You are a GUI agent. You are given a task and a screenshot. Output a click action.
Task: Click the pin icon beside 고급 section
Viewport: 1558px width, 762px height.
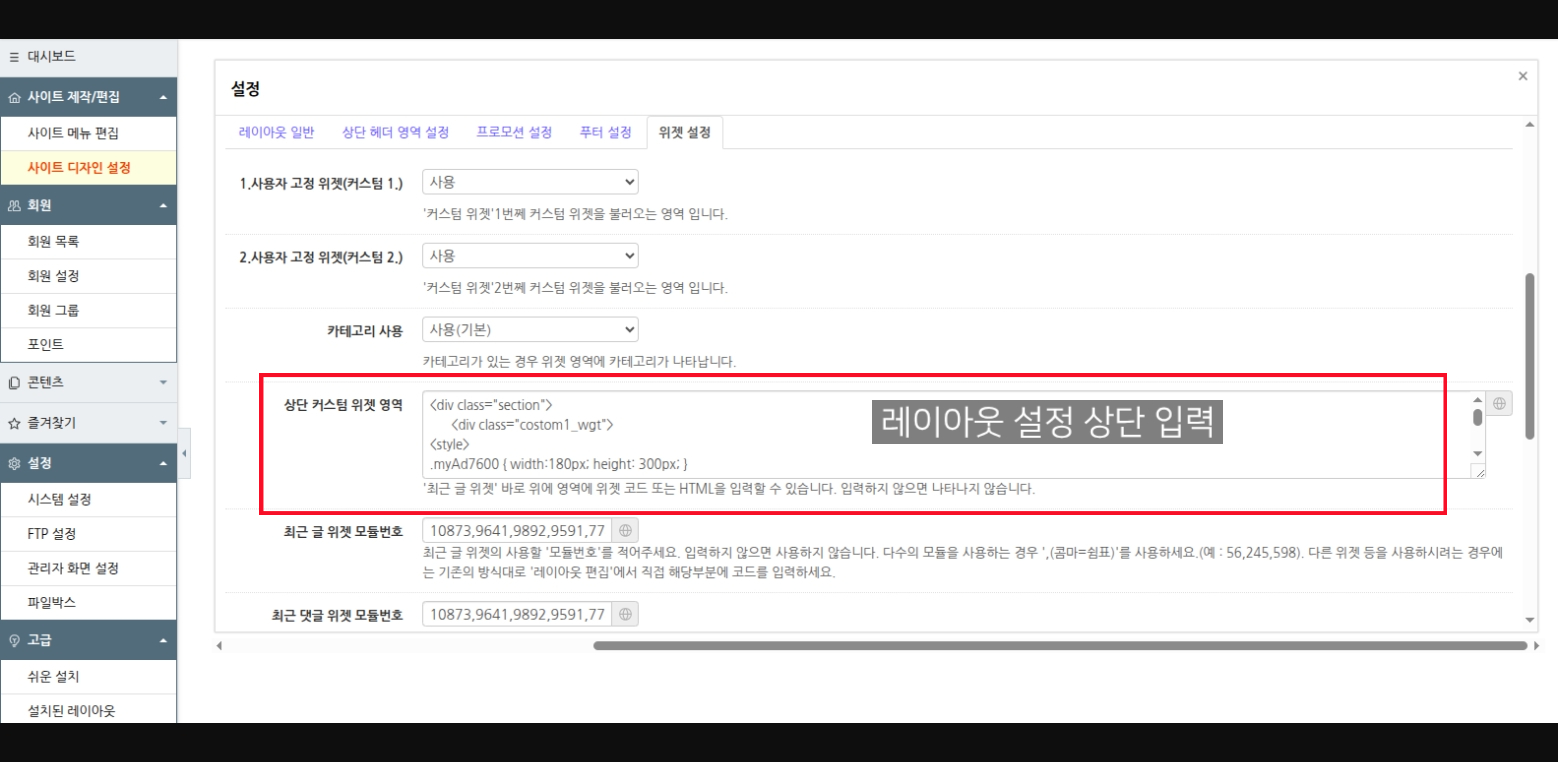(14, 640)
